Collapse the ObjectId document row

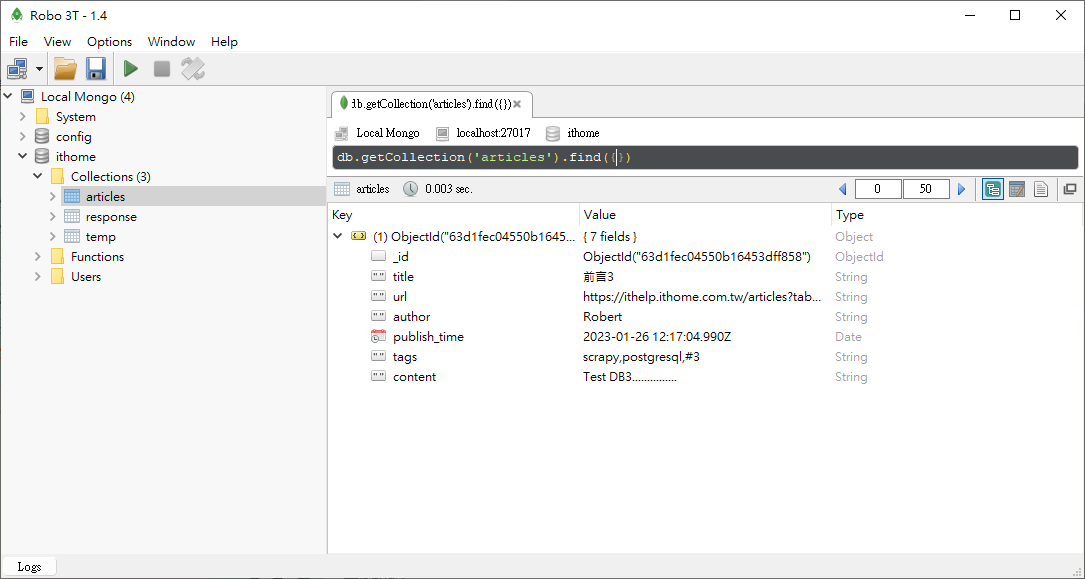click(338, 237)
